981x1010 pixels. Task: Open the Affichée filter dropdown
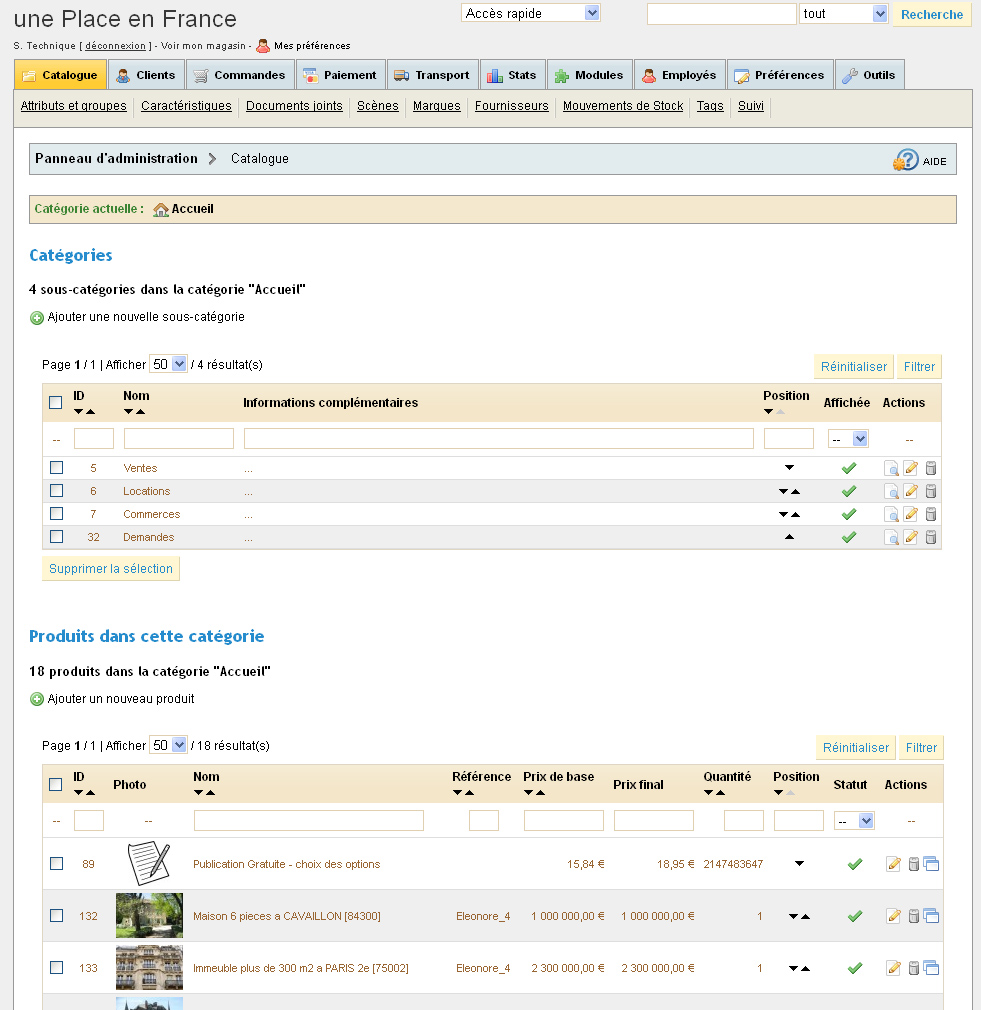848,439
